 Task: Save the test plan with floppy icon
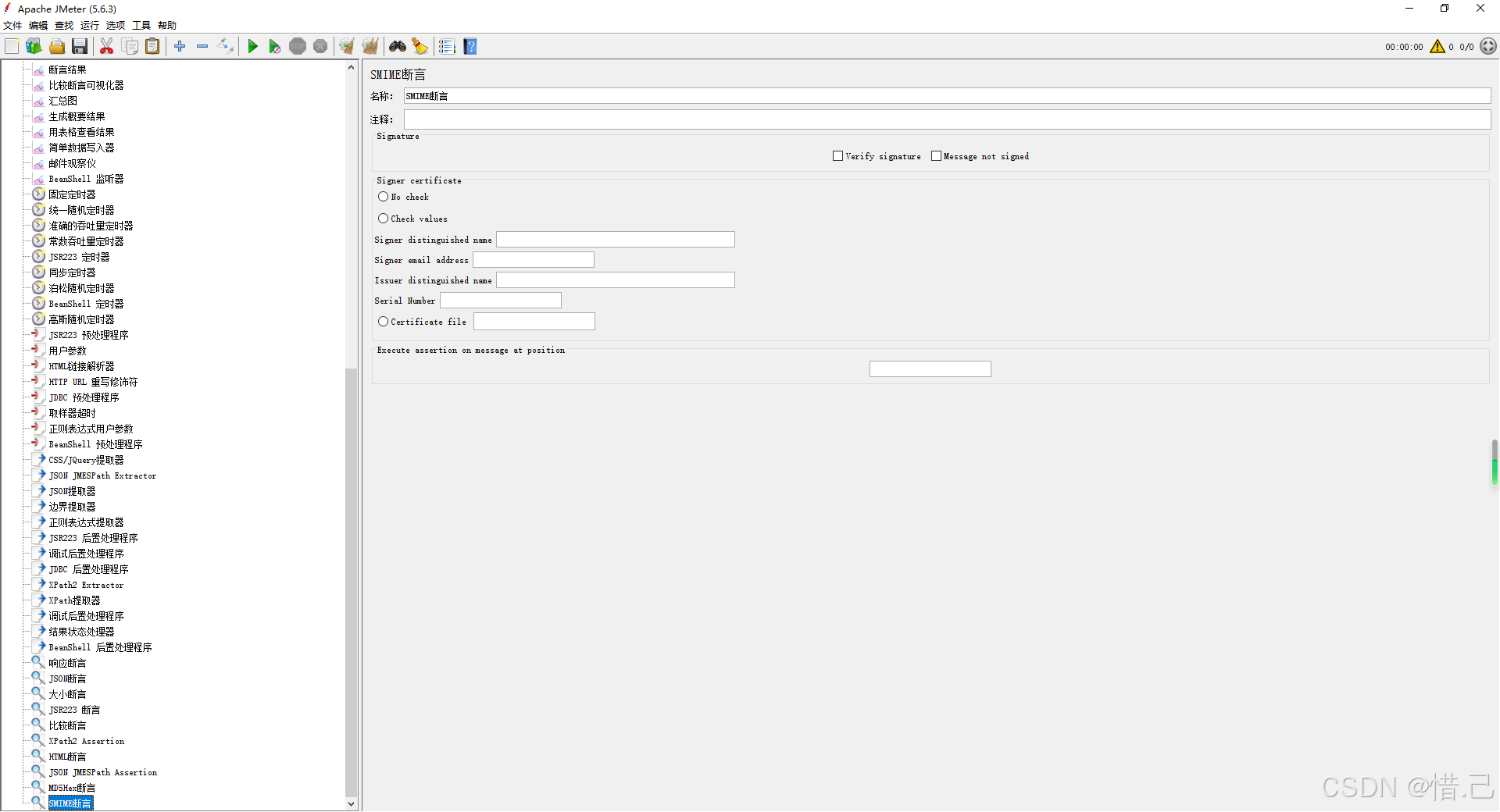80,47
